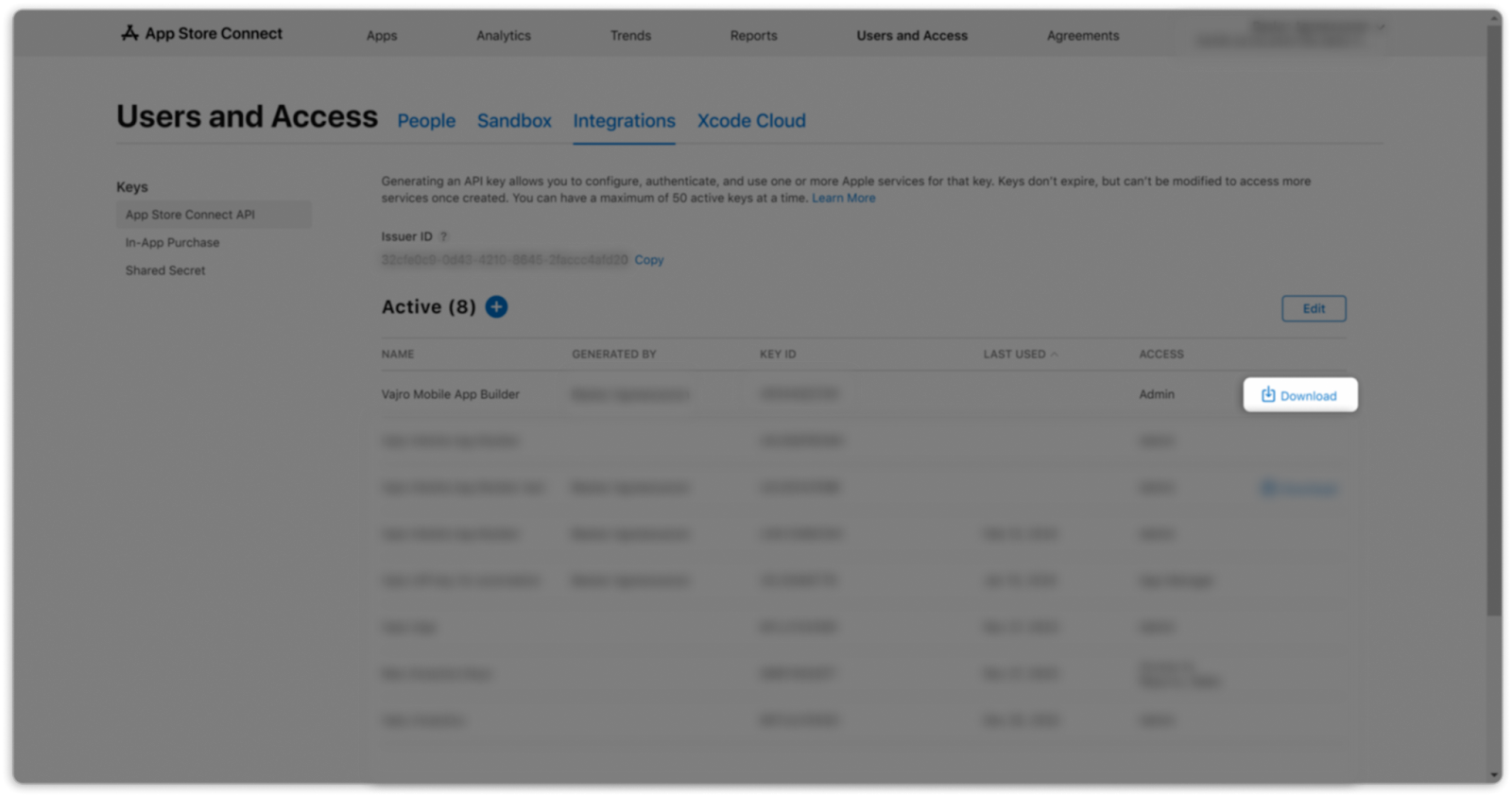
Task: Copy the Issuer ID
Action: pyautogui.click(x=649, y=260)
